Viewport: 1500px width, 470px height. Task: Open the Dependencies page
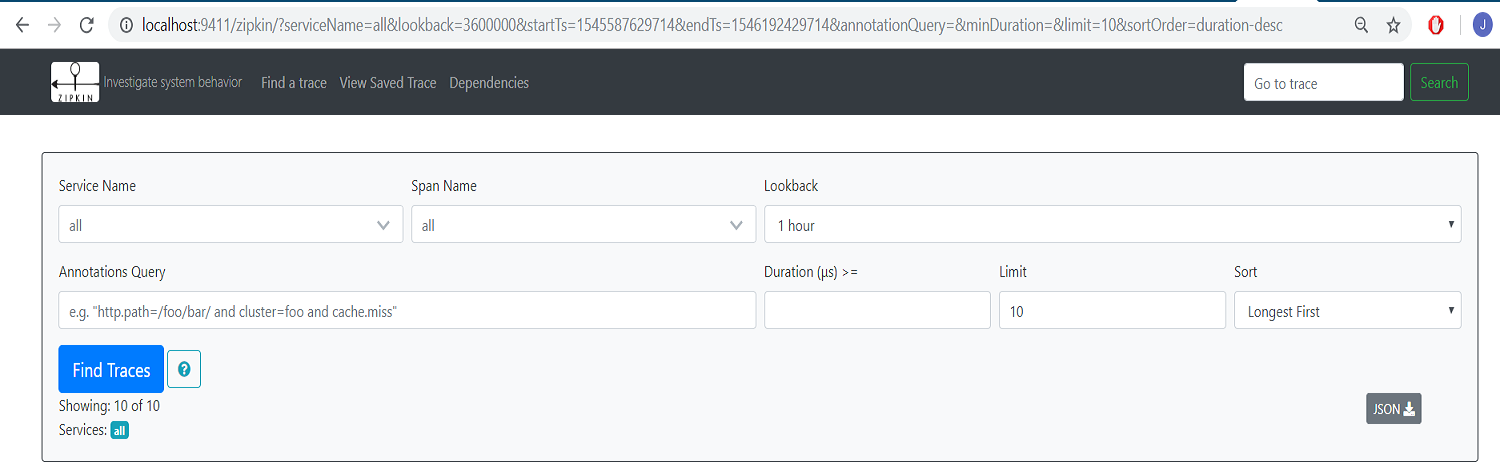pos(489,83)
